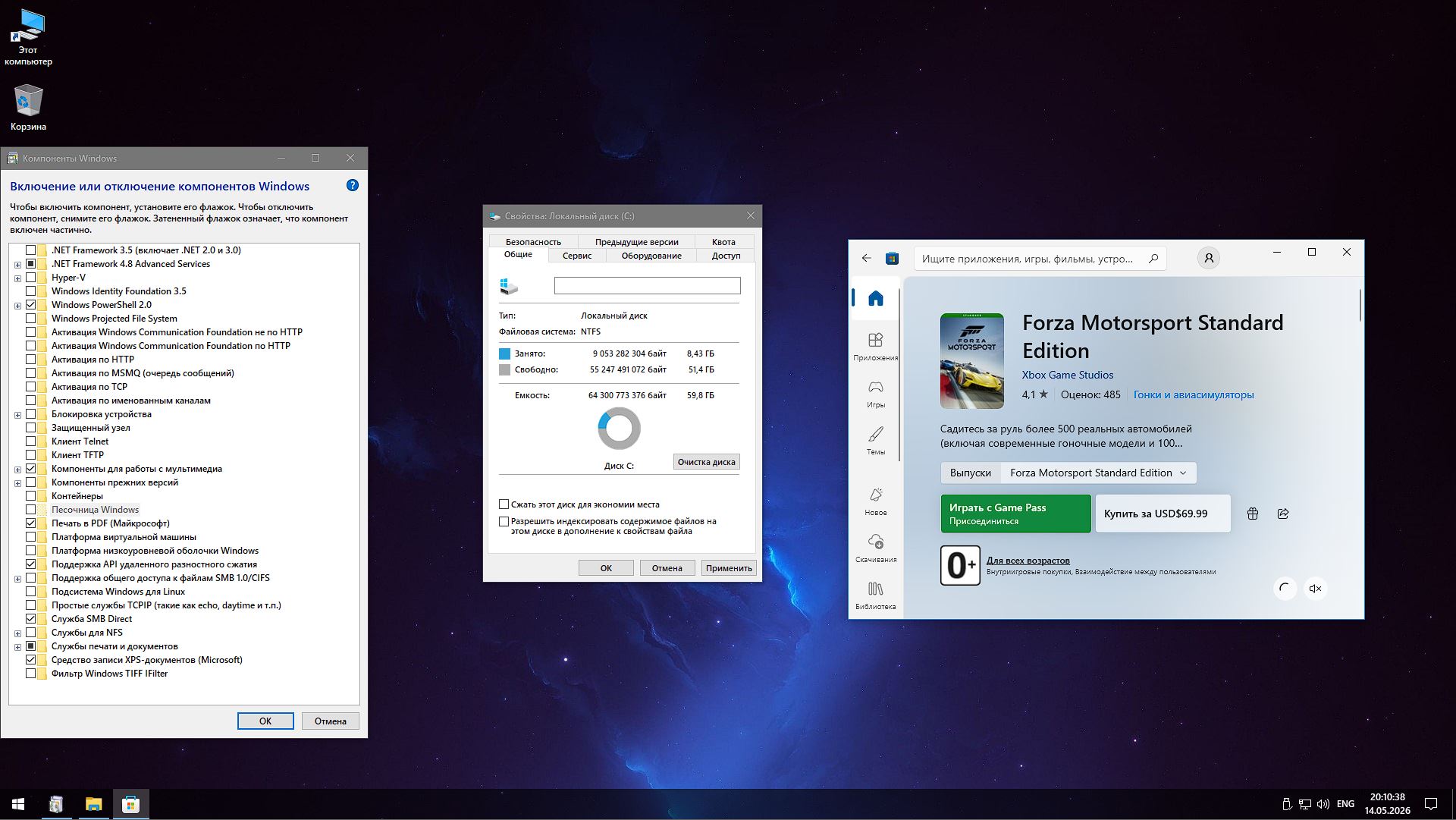Click the drive label input field
This screenshot has height=820, width=1456.
coord(647,285)
